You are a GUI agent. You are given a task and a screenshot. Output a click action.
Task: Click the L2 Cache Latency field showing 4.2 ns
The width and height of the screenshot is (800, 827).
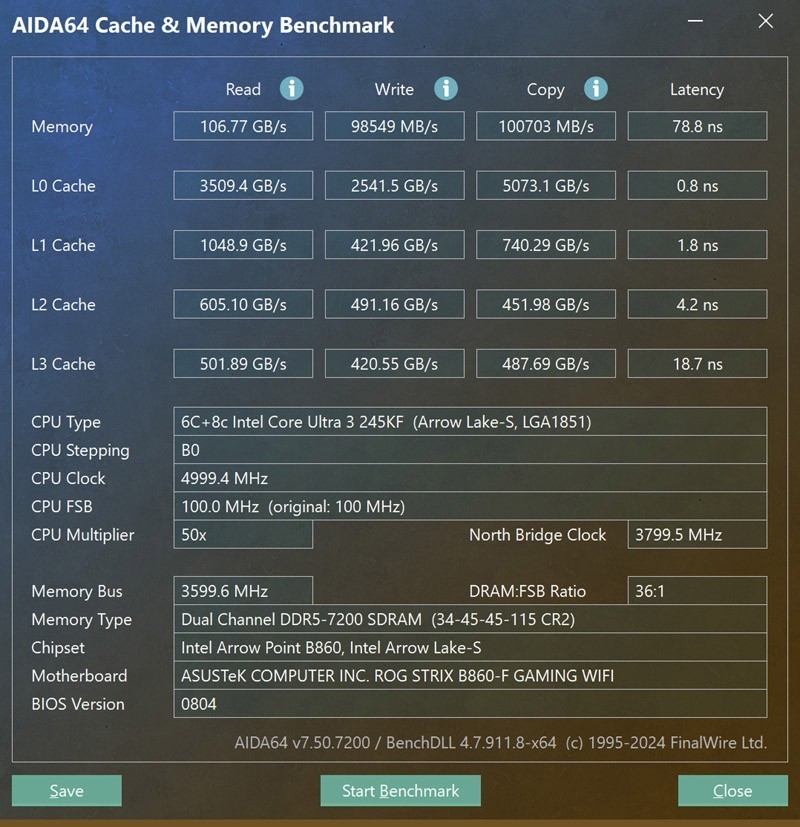[x=697, y=304]
